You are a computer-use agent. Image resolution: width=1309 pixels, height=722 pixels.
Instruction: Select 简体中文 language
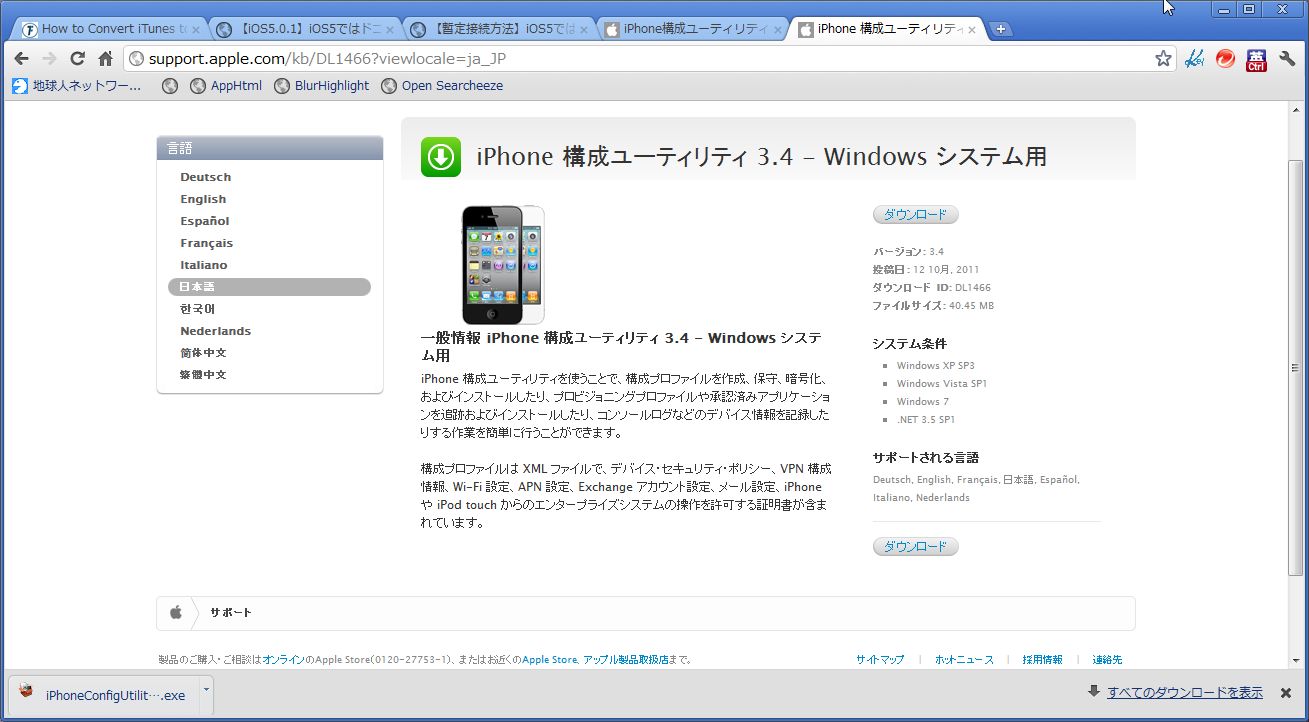click(x=203, y=353)
